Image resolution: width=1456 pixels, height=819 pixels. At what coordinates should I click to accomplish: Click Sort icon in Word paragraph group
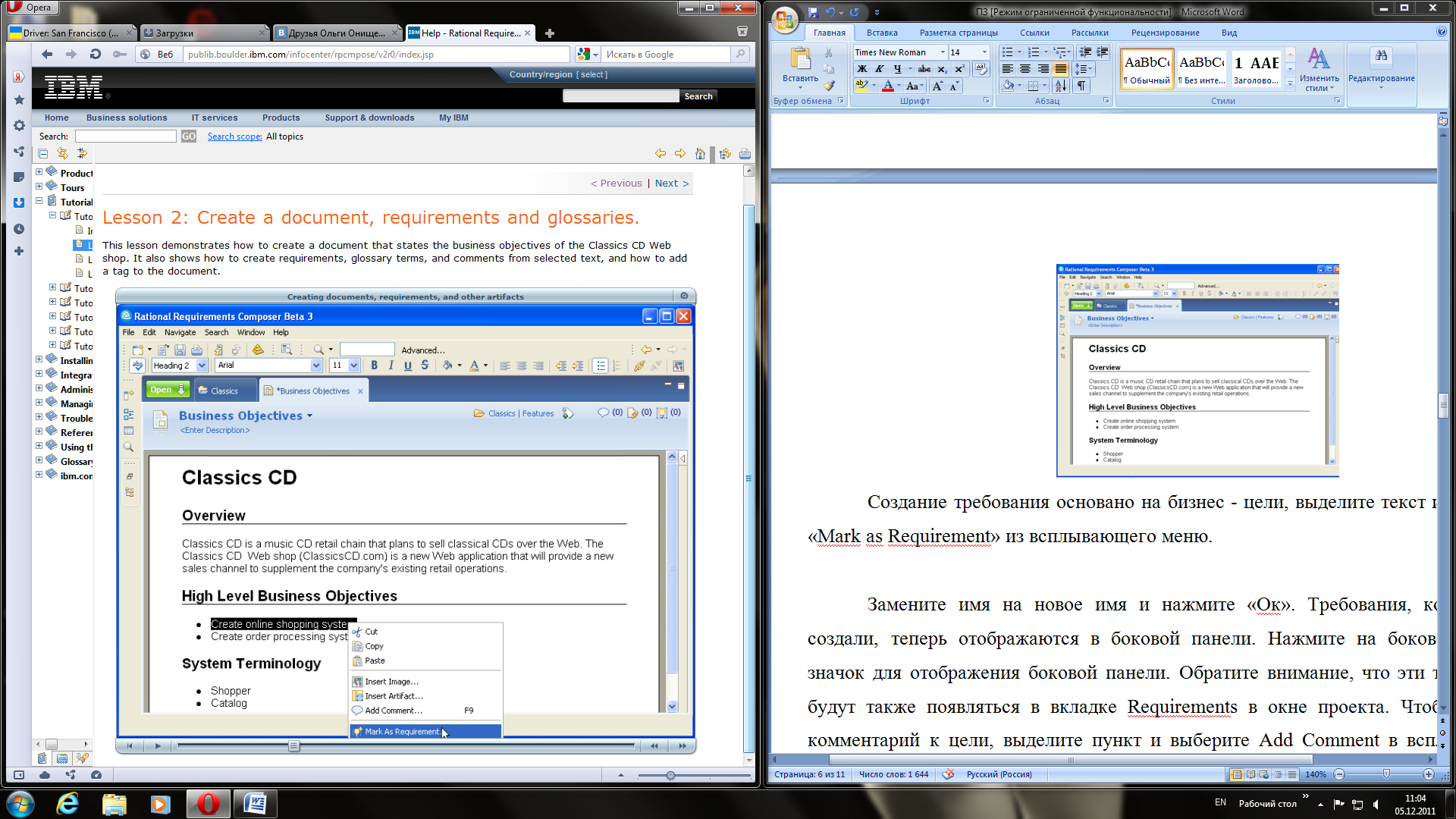pos(1060,86)
